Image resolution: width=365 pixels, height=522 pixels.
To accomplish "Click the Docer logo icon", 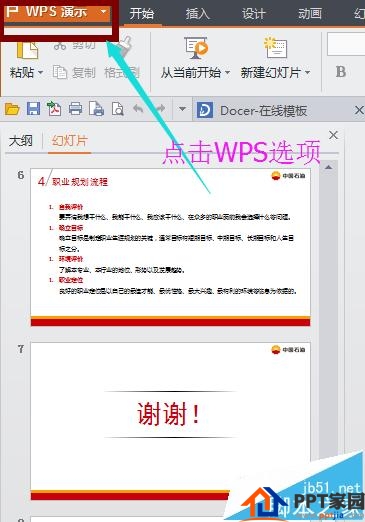I will [205, 110].
